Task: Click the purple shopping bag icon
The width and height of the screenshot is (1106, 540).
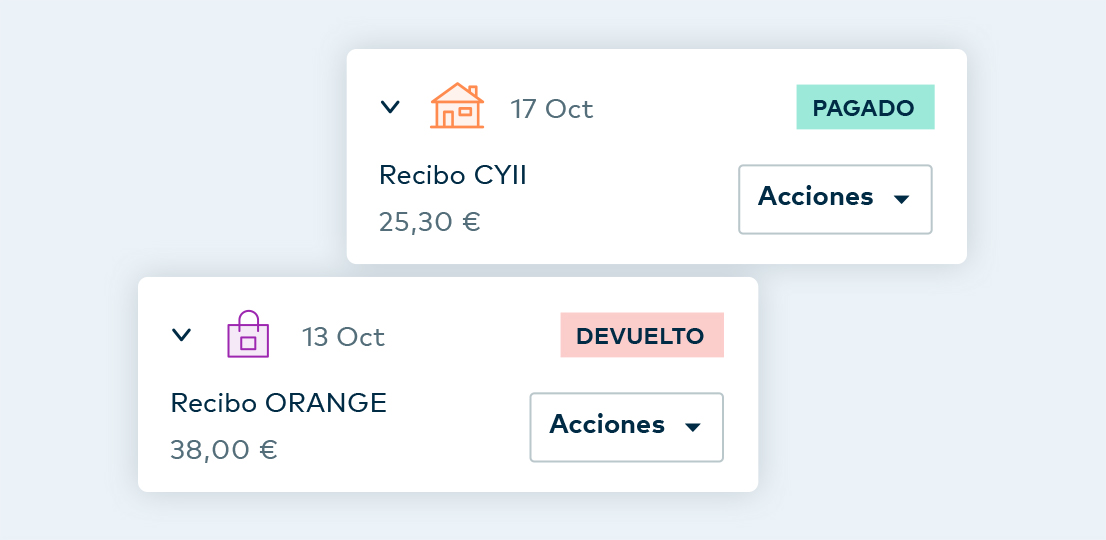Action: click(x=248, y=335)
